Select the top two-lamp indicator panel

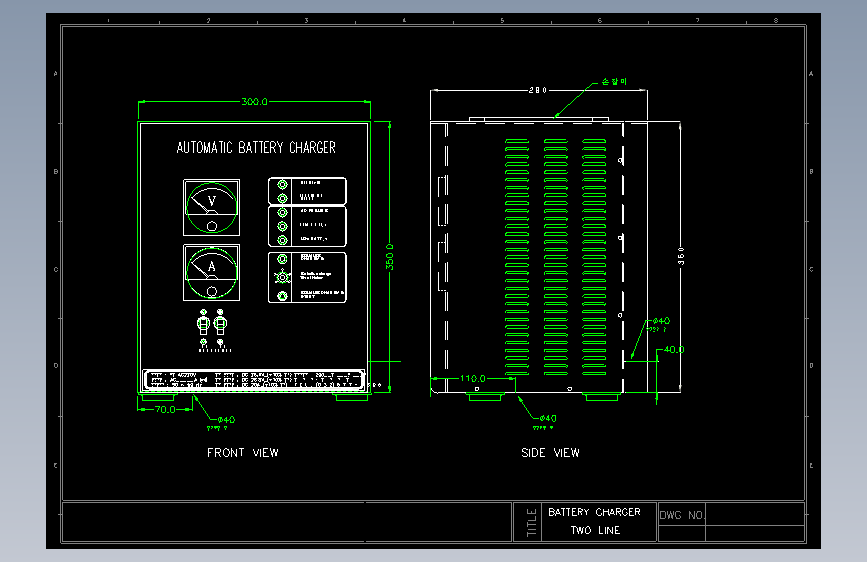click(x=307, y=191)
